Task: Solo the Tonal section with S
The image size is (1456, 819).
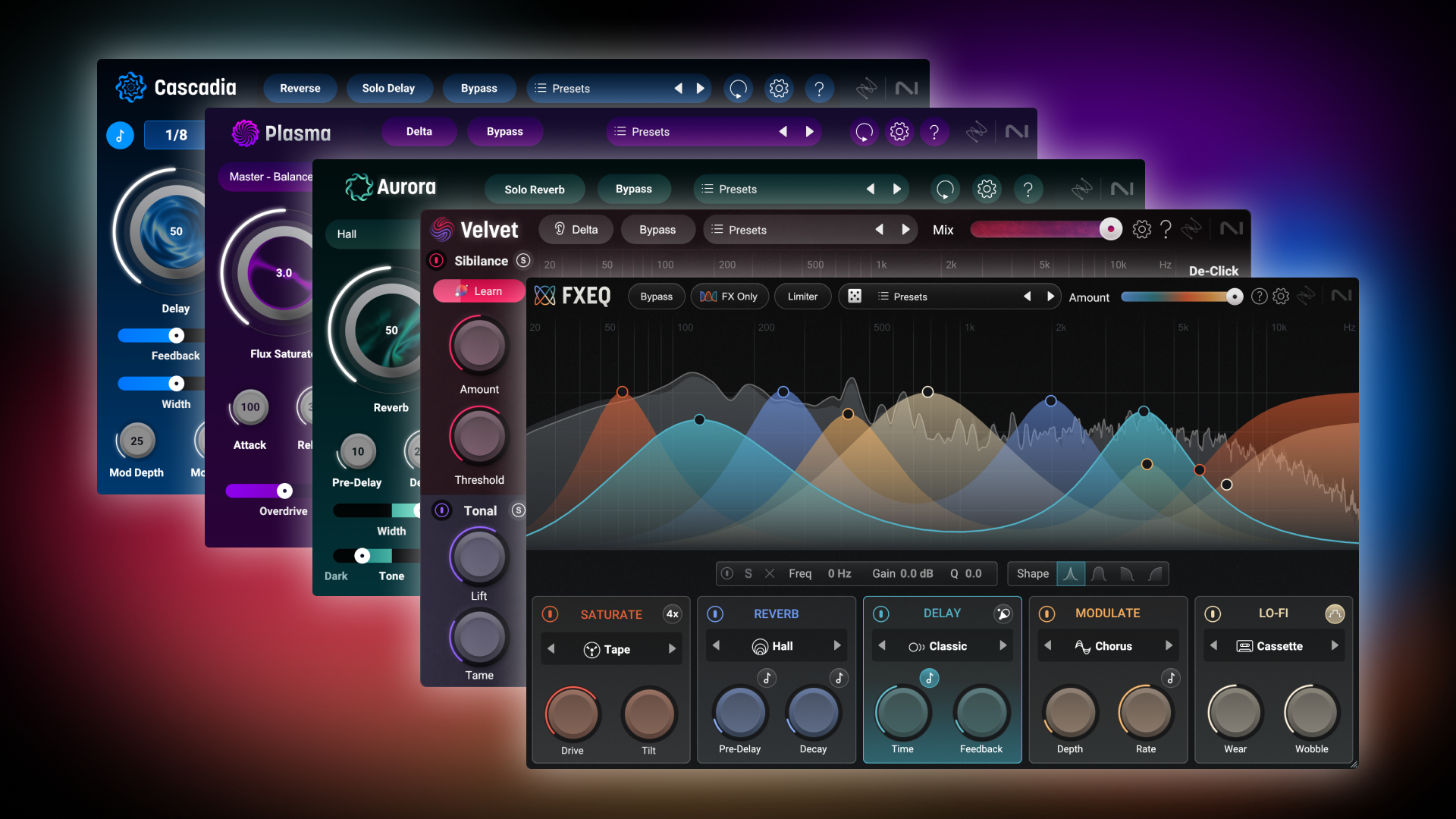Action: click(518, 510)
